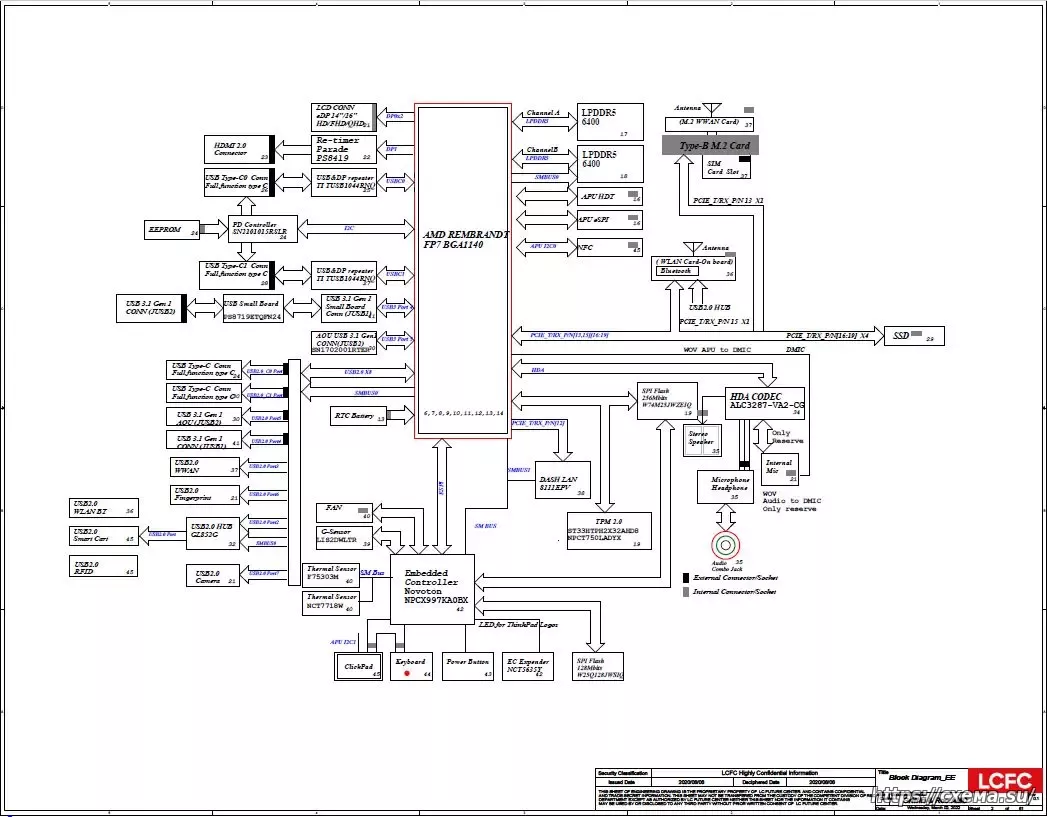This screenshot has height=817, width=1047.
Task: Select the TPM 2.0 block
Action: 609,530
